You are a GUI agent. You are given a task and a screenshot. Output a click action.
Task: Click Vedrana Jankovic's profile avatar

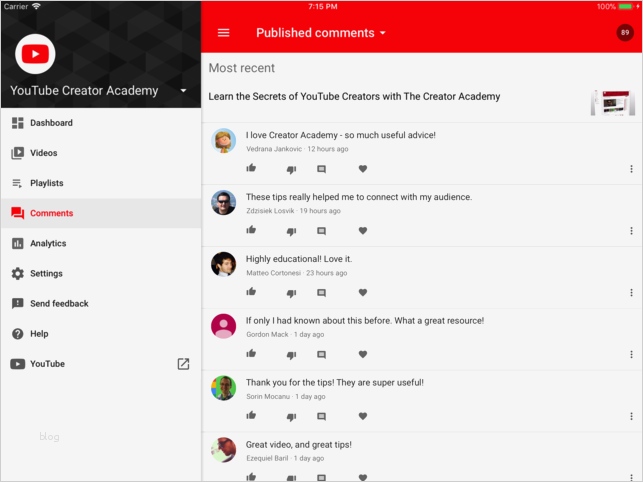coord(223,141)
